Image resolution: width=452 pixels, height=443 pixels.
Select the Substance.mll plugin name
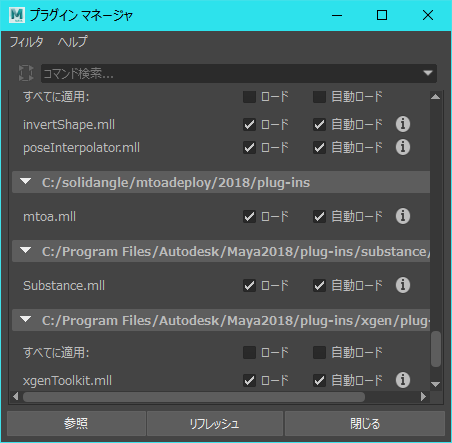(64, 286)
